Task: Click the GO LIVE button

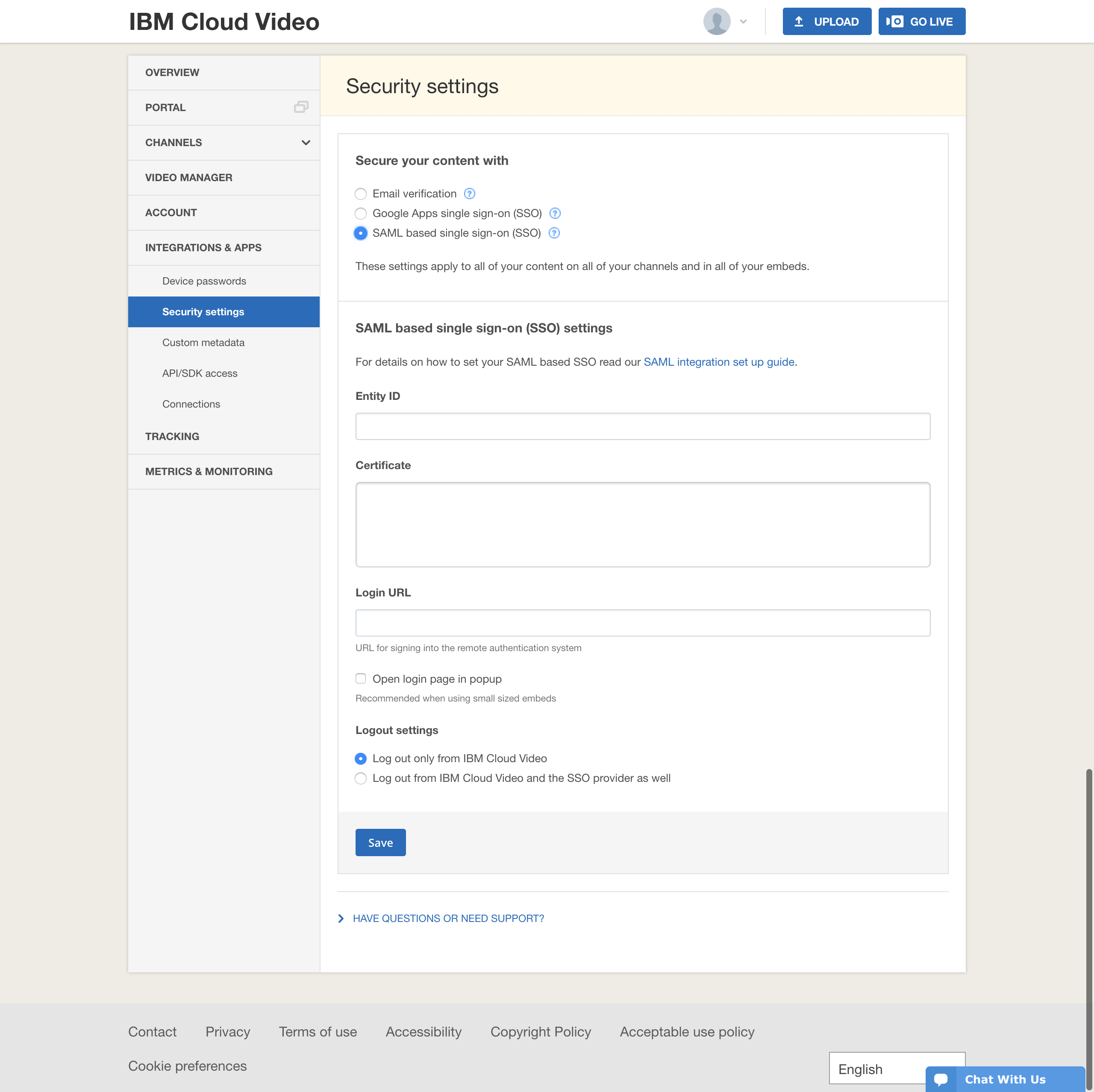Action: (x=921, y=21)
